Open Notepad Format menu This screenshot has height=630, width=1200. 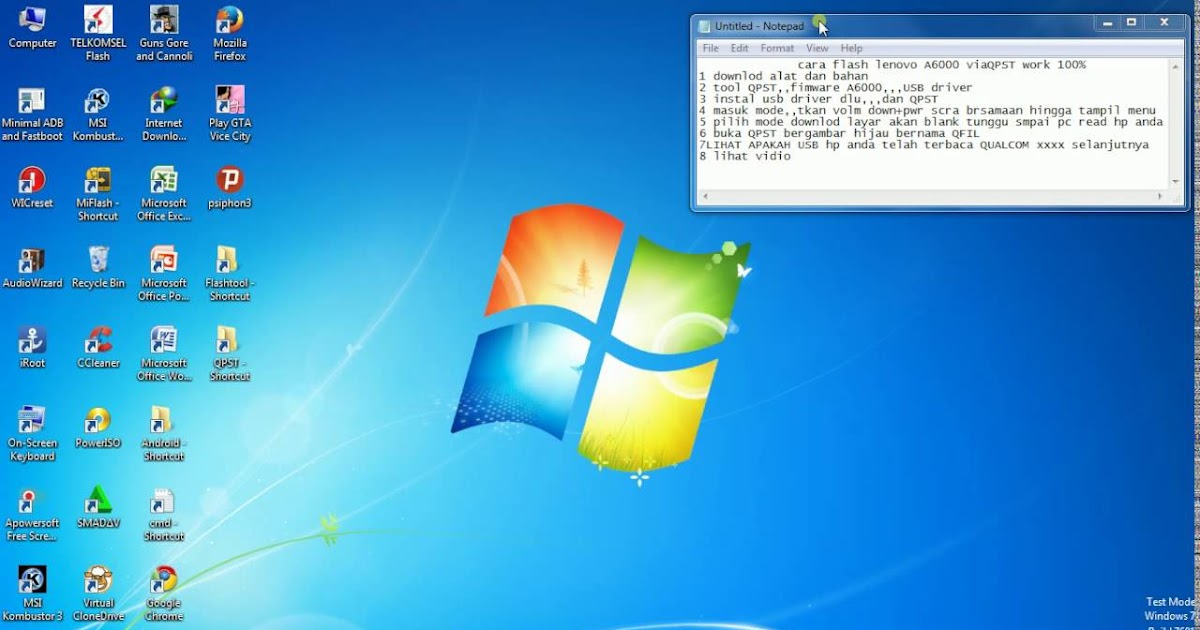coord(777,48)
